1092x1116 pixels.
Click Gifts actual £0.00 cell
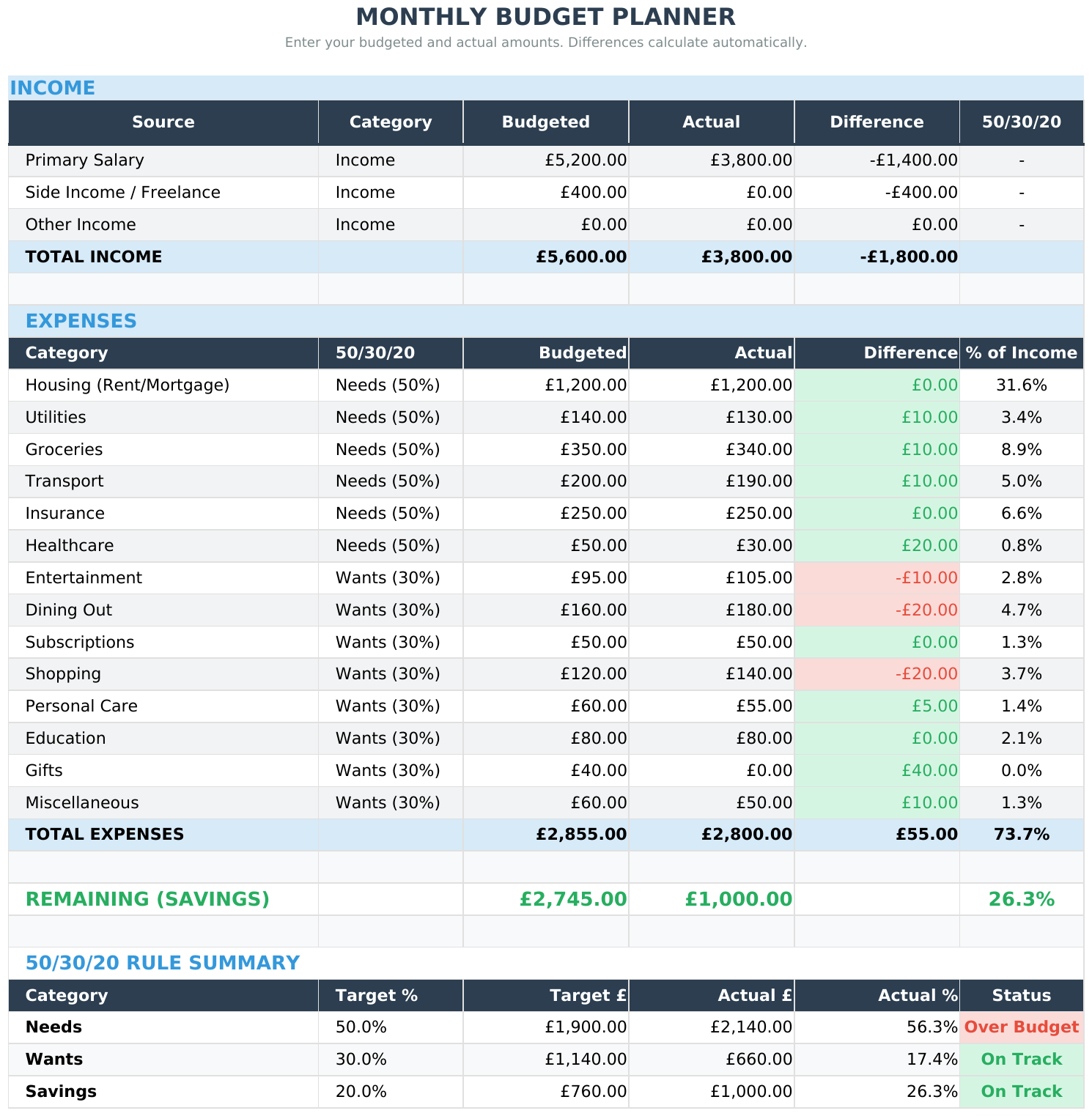point(712,771)
